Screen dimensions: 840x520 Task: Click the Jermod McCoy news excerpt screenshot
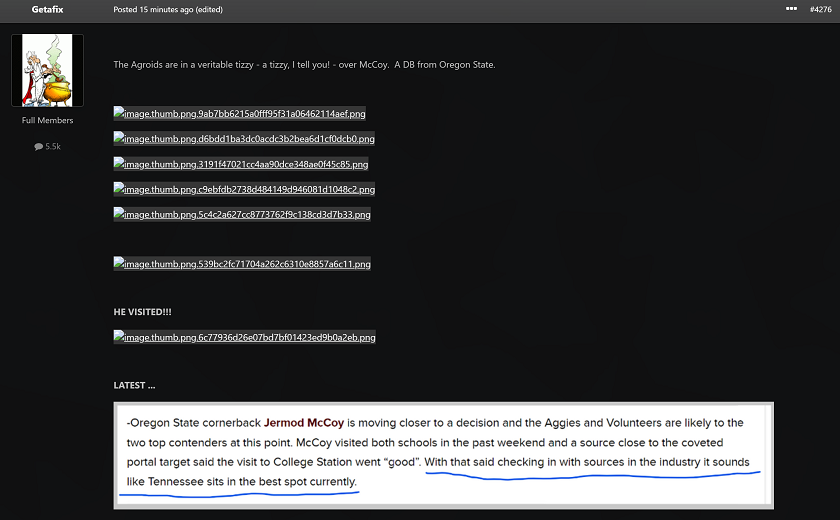(443, 455)
